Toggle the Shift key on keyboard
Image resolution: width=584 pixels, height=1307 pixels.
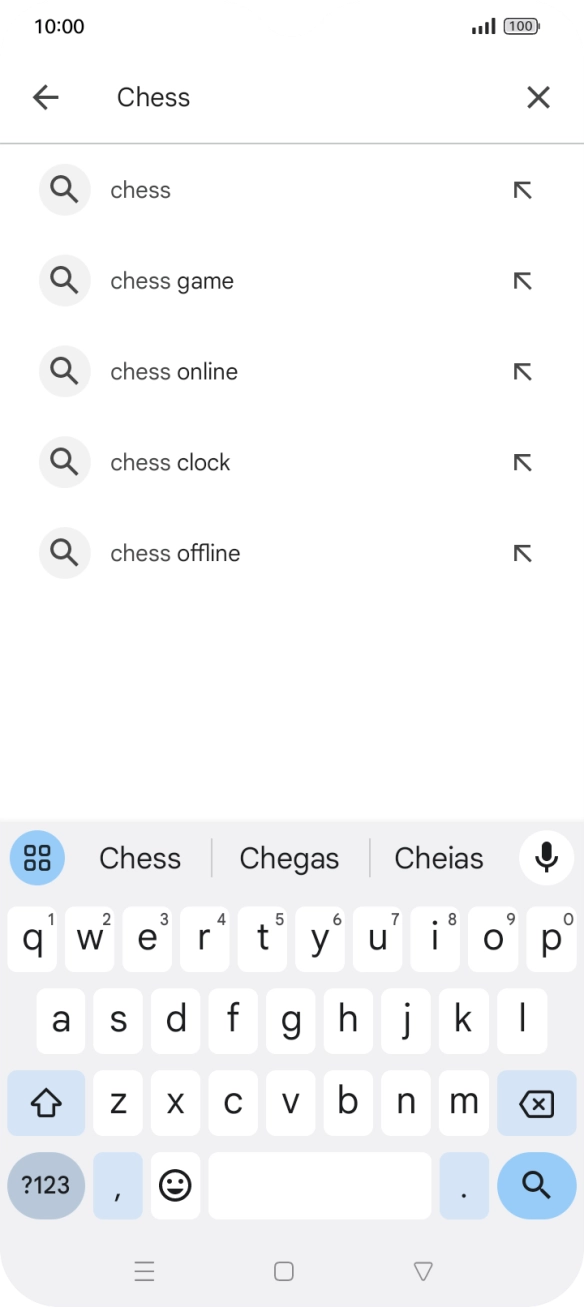pyautogui.click(x=46, y=1102)
